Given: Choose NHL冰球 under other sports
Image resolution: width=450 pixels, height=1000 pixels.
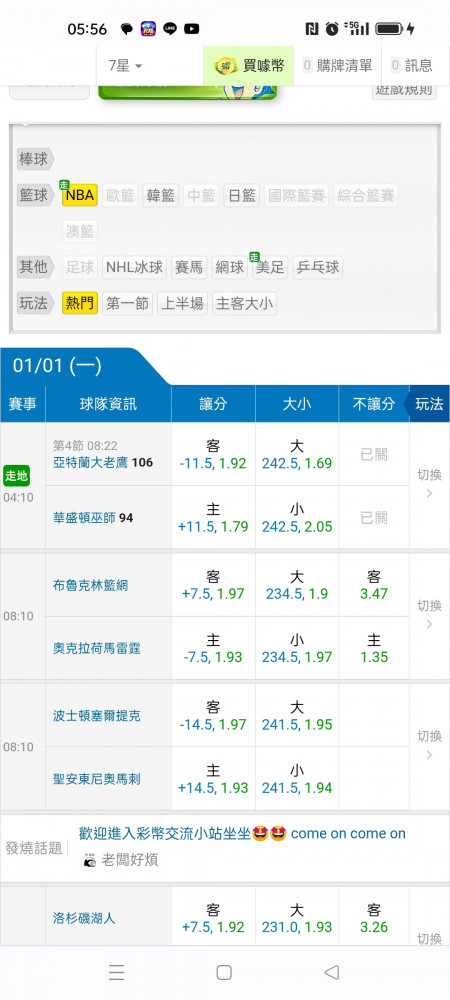Looking at the screenshot, I should [134, 267].
